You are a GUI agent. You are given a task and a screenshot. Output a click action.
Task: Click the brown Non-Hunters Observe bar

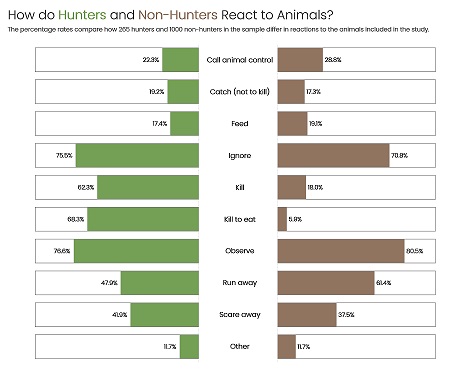pos(341,251)
